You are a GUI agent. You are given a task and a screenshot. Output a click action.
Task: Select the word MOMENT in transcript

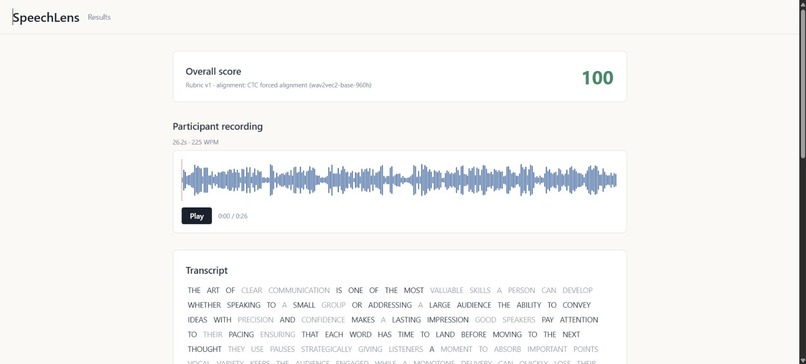point(457,350)
